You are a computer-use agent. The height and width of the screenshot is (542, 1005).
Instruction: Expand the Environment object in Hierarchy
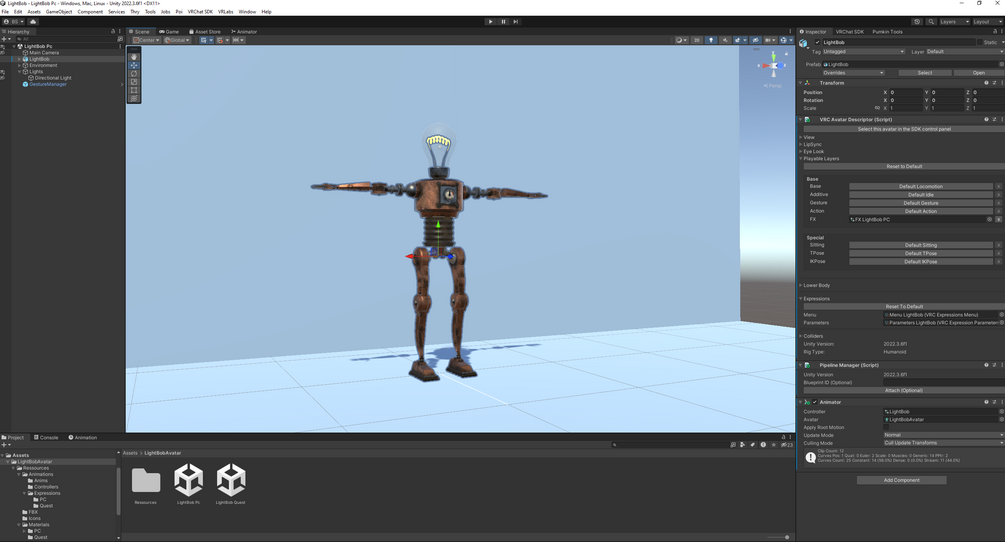(20, 65)
